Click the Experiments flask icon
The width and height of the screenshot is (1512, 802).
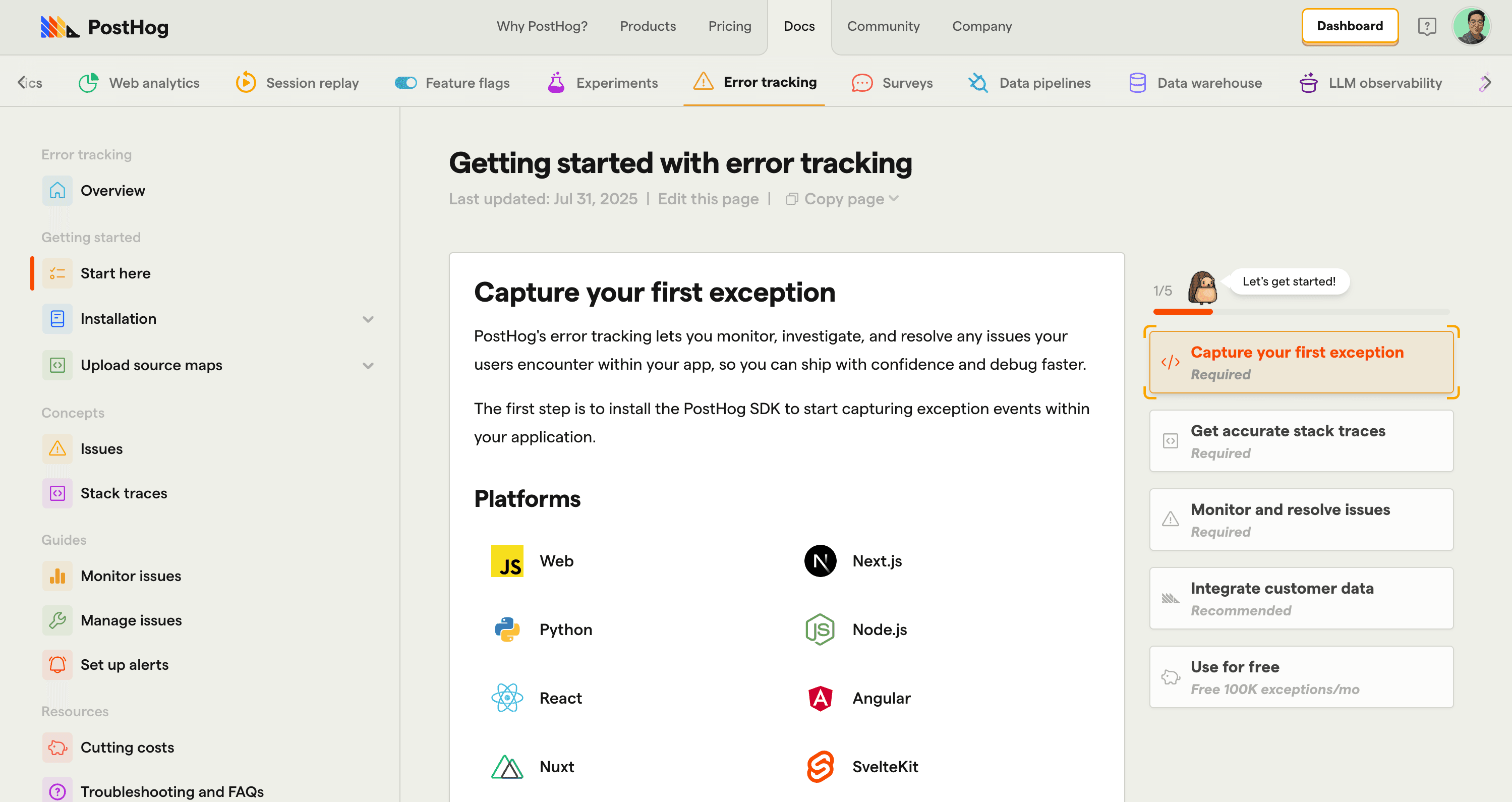[556, 83]
